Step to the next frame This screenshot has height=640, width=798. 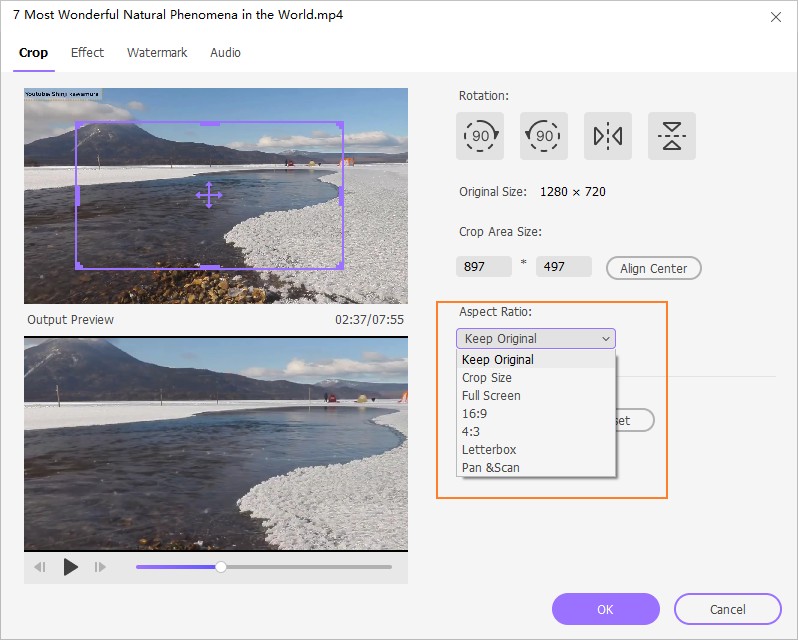[x=100, y=567]
